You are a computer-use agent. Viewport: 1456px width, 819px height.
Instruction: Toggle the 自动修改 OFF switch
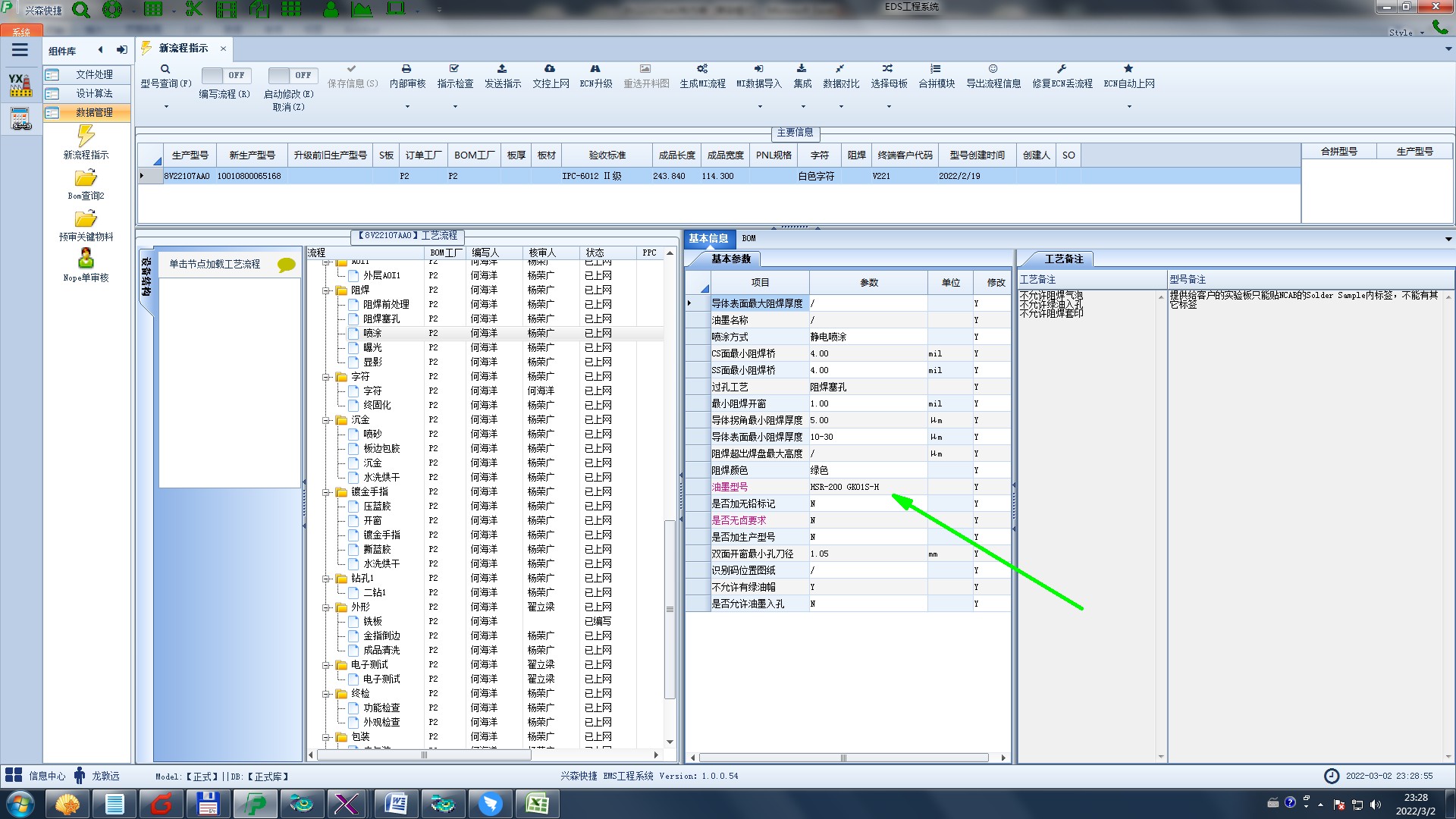[291, 75]
